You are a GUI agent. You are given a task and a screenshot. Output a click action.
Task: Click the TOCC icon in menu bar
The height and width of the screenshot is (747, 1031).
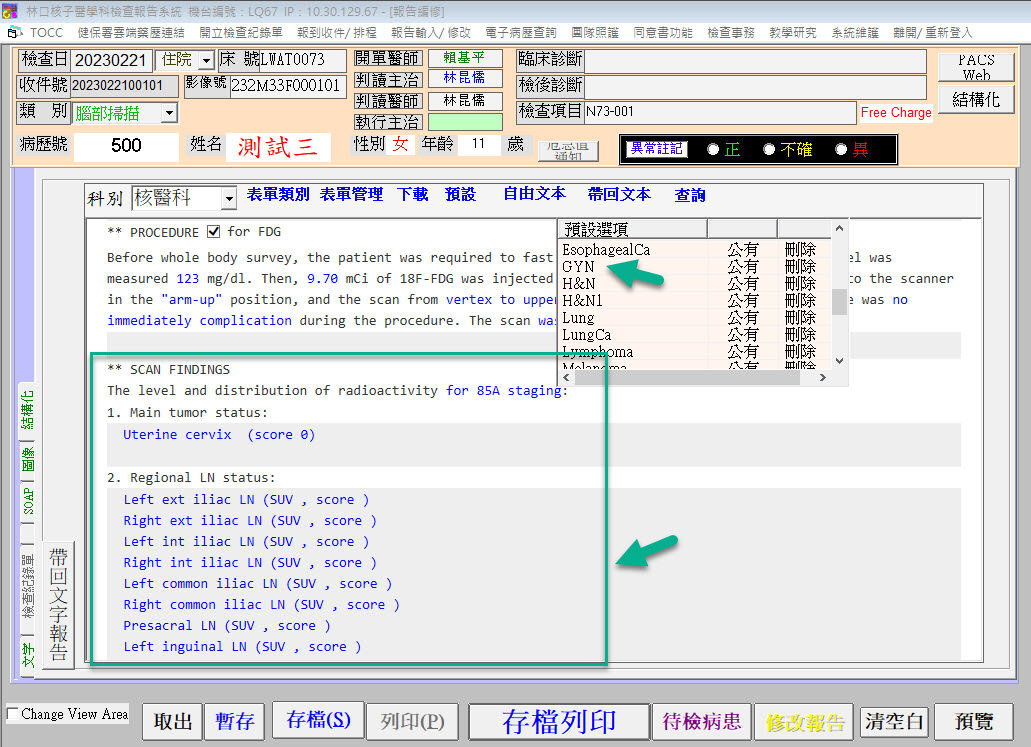pos(15,33)
